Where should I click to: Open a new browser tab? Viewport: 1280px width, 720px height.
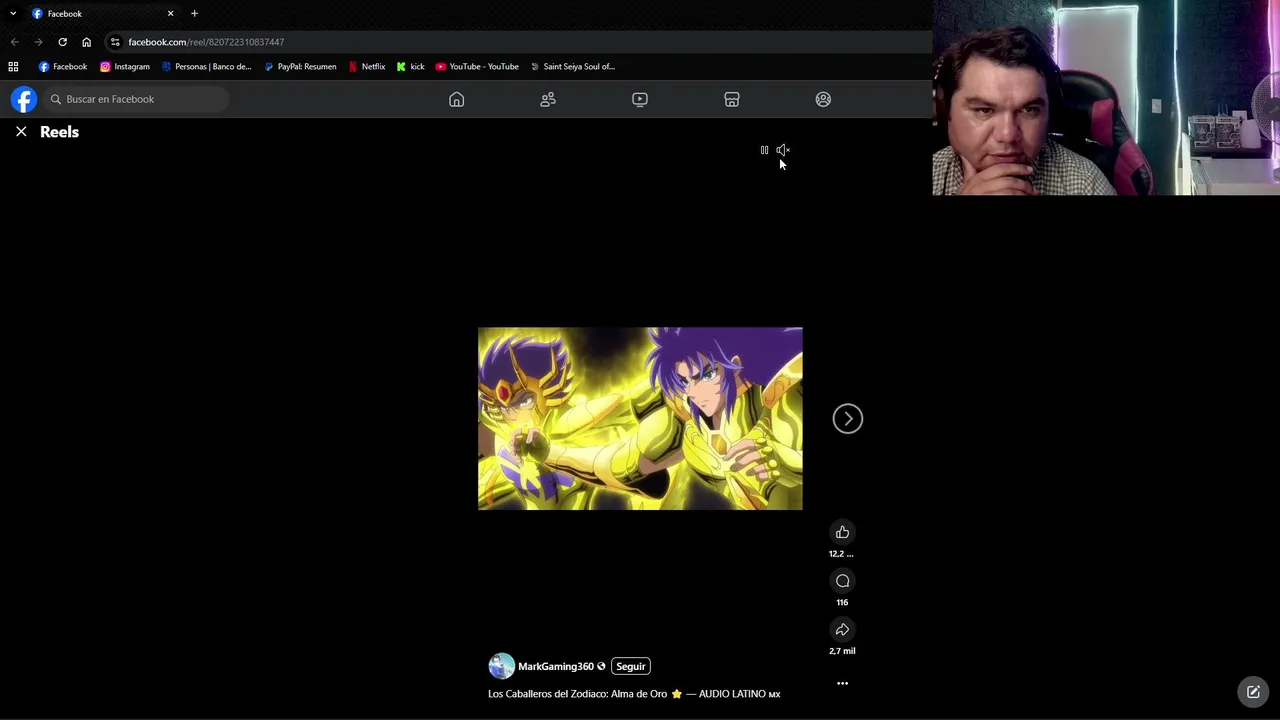click(x=194, y=14)
